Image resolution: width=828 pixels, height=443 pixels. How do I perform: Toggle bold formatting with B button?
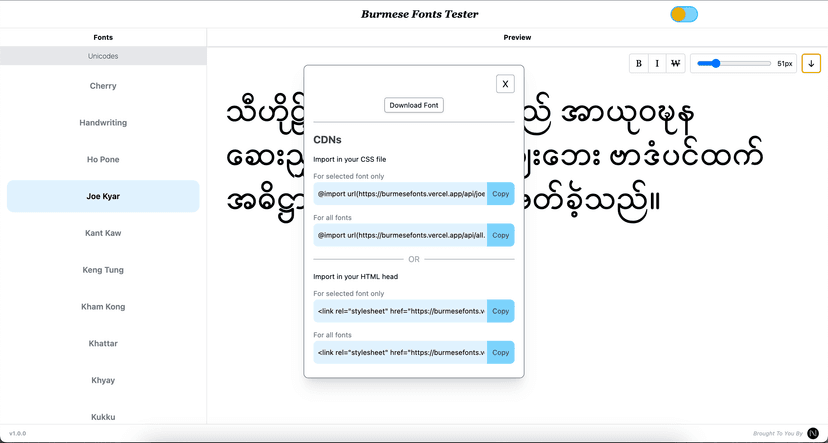click(x=638, y=63)
